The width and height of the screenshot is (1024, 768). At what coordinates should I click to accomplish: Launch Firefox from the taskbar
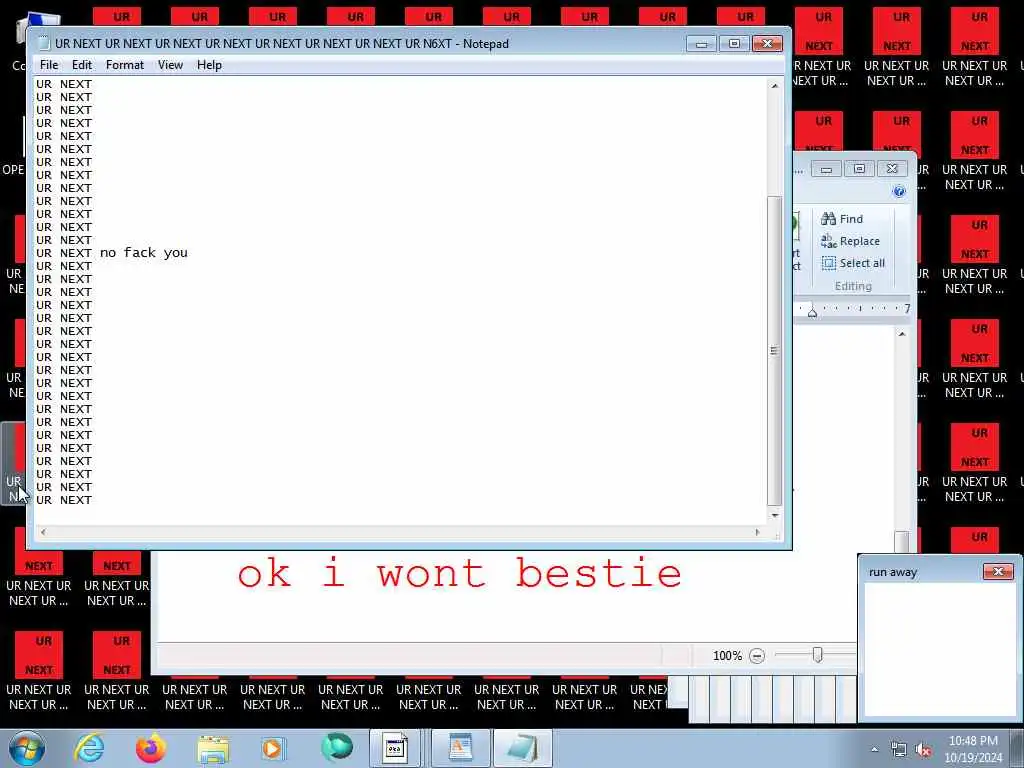pos(151,748)
